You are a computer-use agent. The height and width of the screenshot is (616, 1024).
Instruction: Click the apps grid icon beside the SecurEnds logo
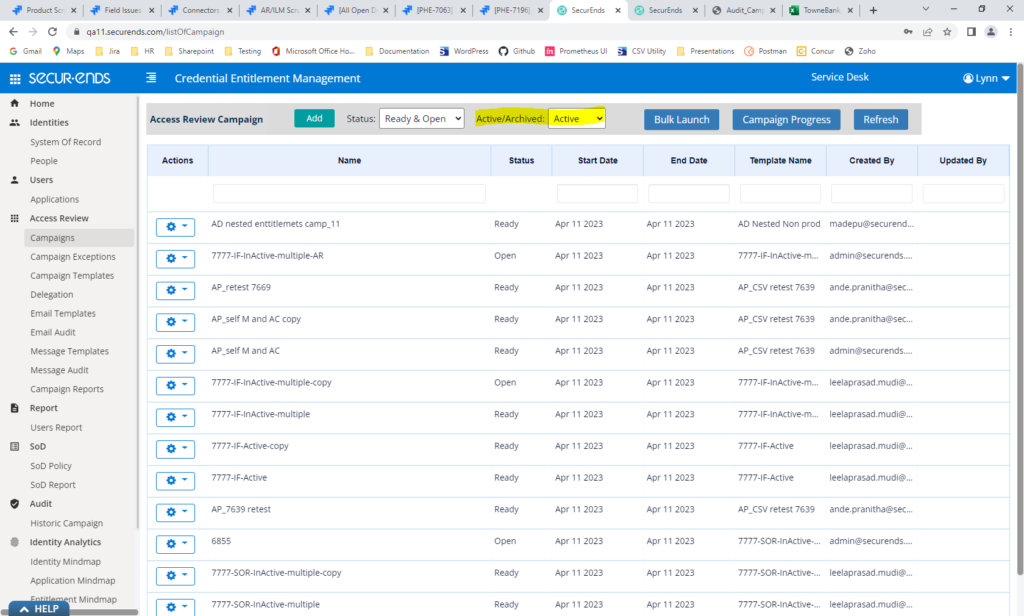click(15, 79)
